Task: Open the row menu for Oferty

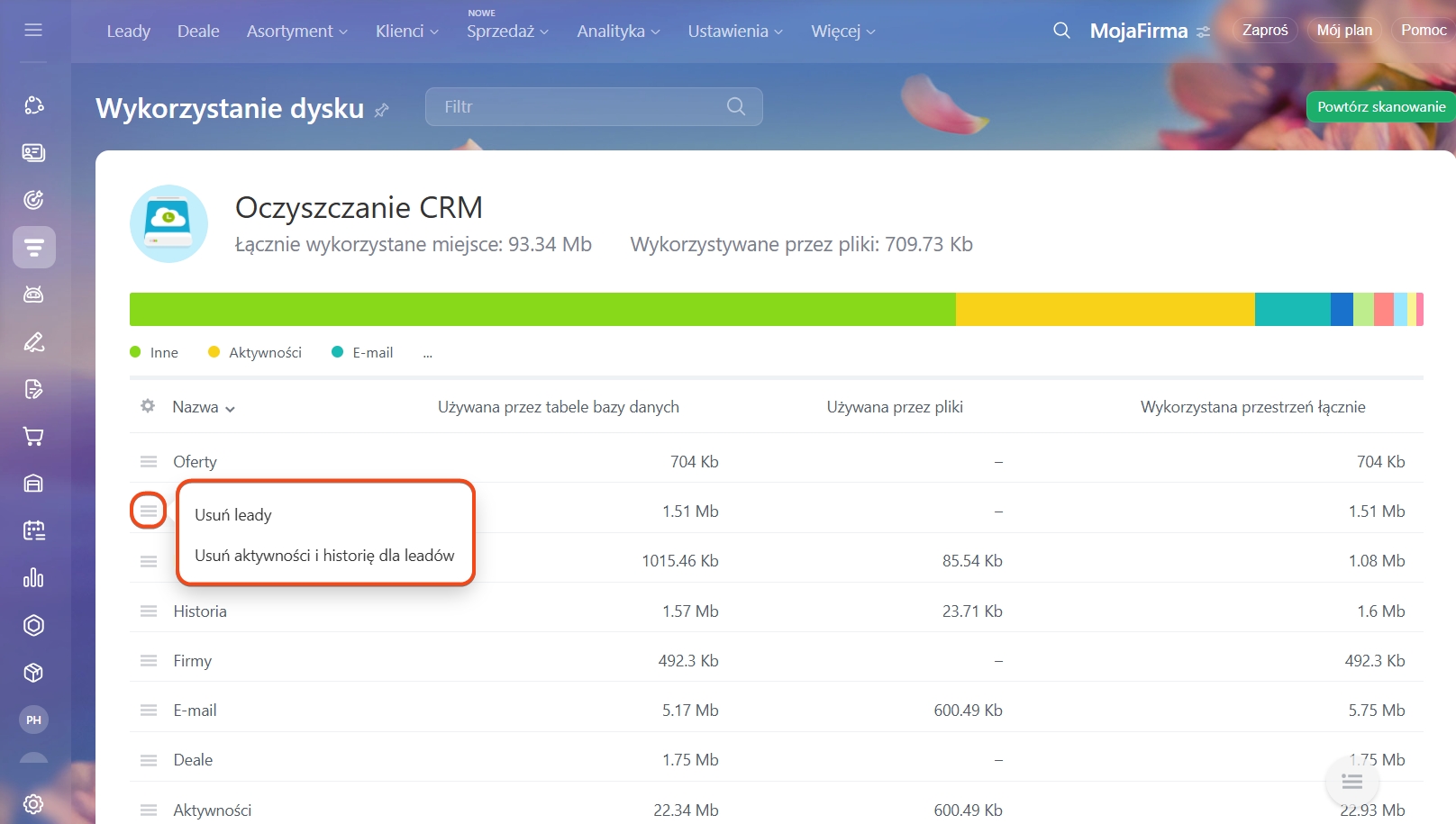Action: coord(149,461)
